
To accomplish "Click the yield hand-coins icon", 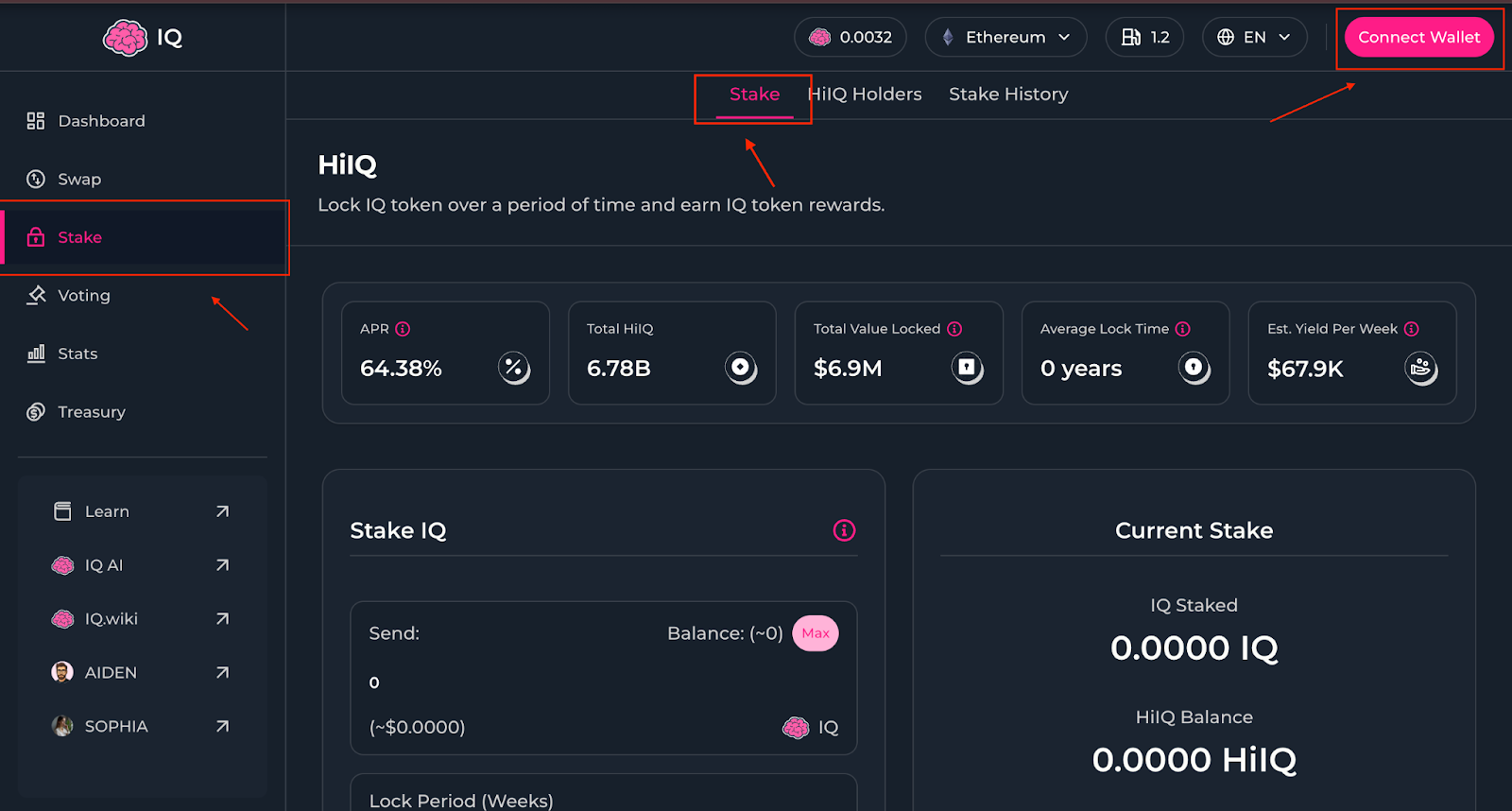I will click(1421, 368).
